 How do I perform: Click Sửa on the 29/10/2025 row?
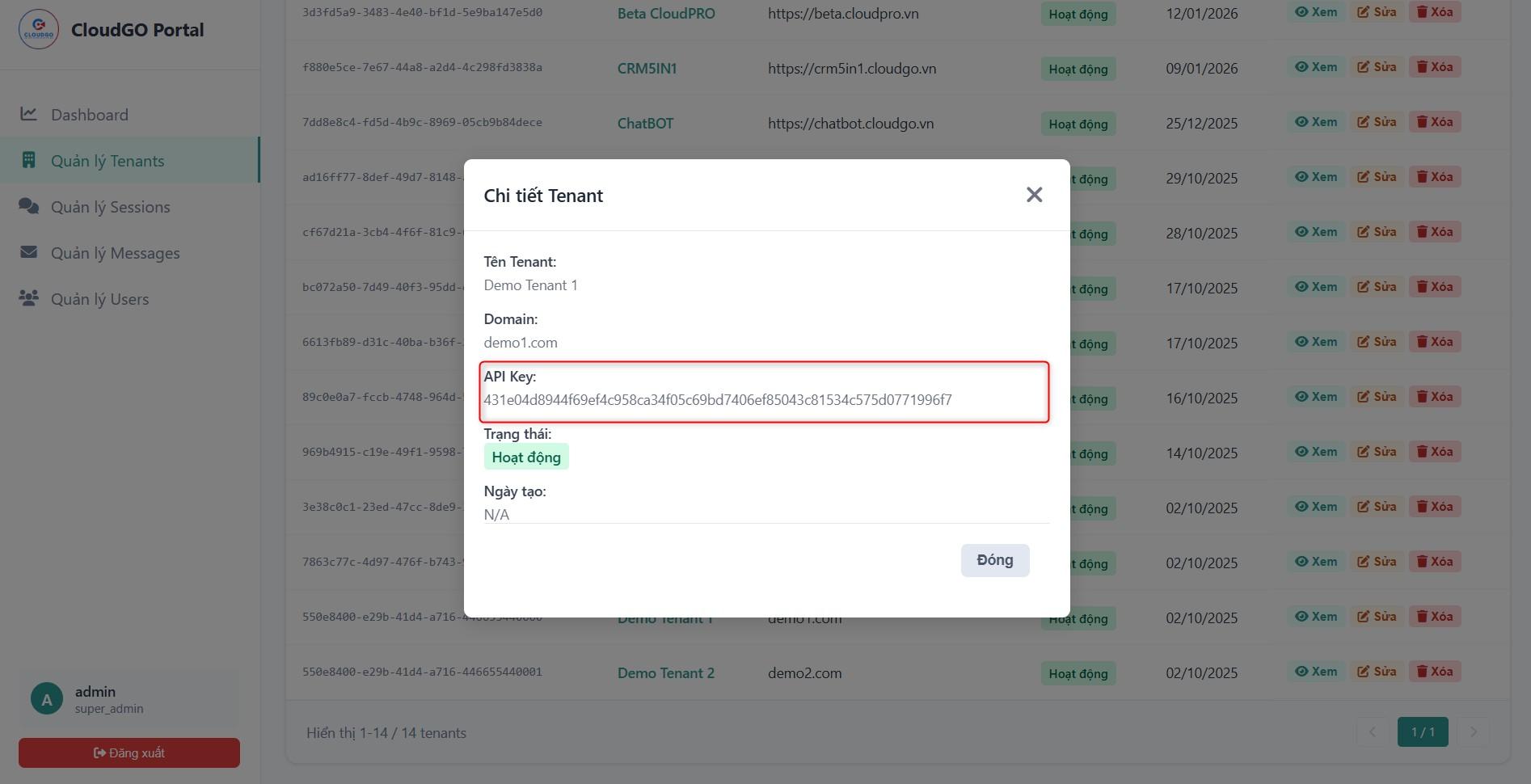pos(1377,177)
